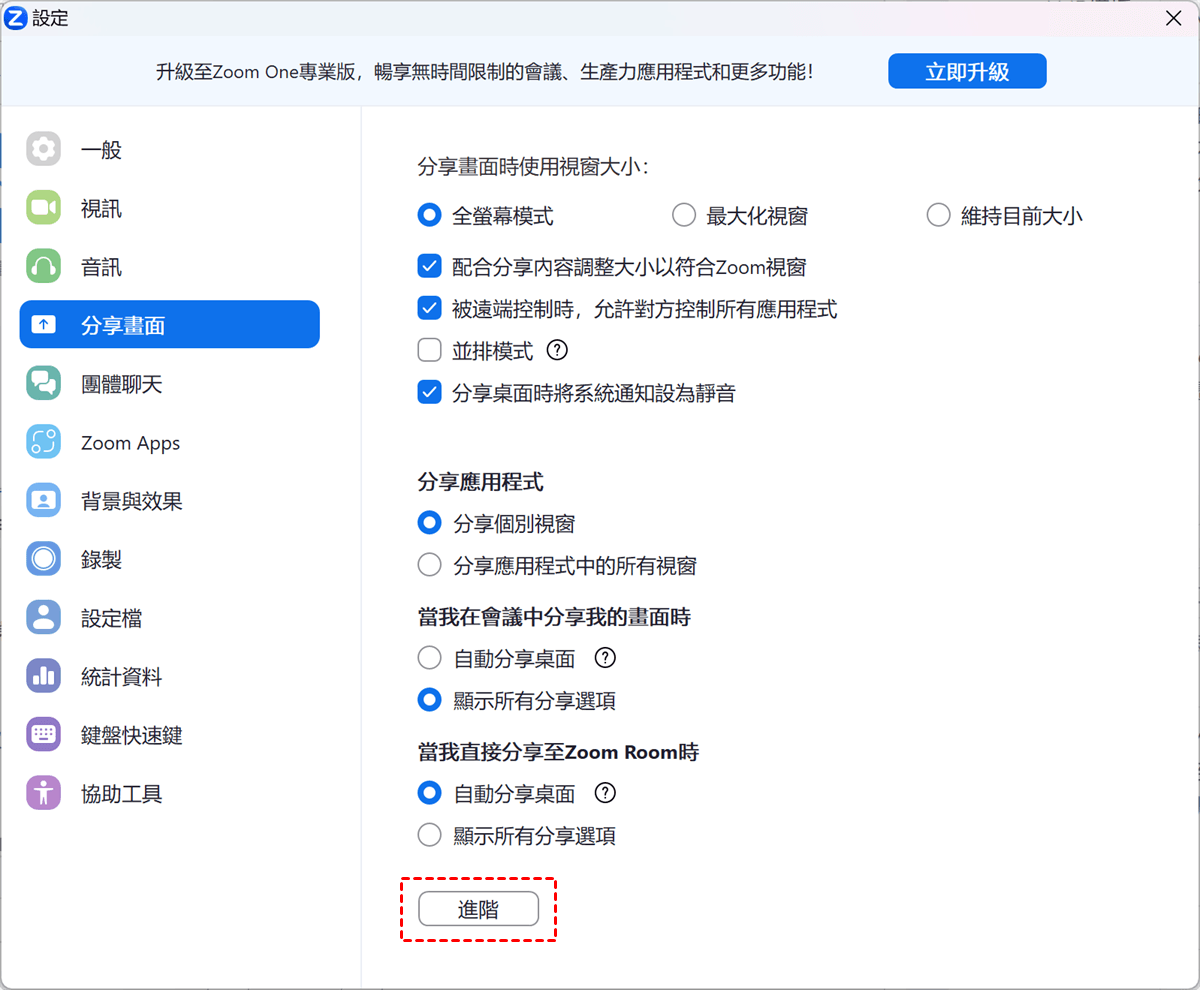Image resolution: width=1200 pixels, height=990 pixels.
Task: Choose 顯示所有分享選項 under 當我直接分享至Zoom Room時
Action: tap(429, 835)
